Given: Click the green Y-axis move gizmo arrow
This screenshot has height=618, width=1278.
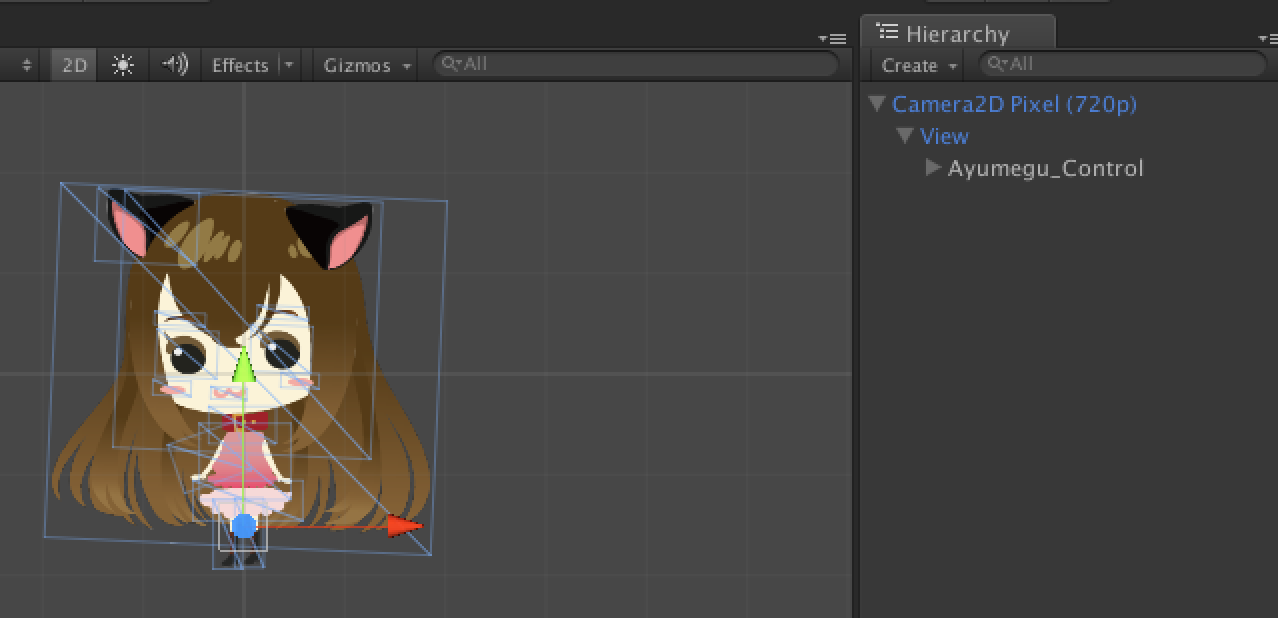Looking at the screenshot, I should 243,366.
